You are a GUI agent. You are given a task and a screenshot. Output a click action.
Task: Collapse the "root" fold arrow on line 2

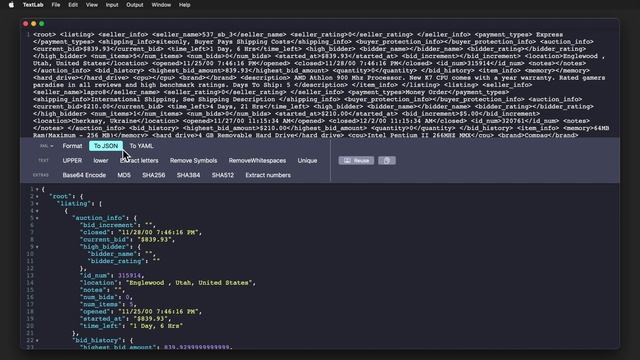click(x=37, y=197)
